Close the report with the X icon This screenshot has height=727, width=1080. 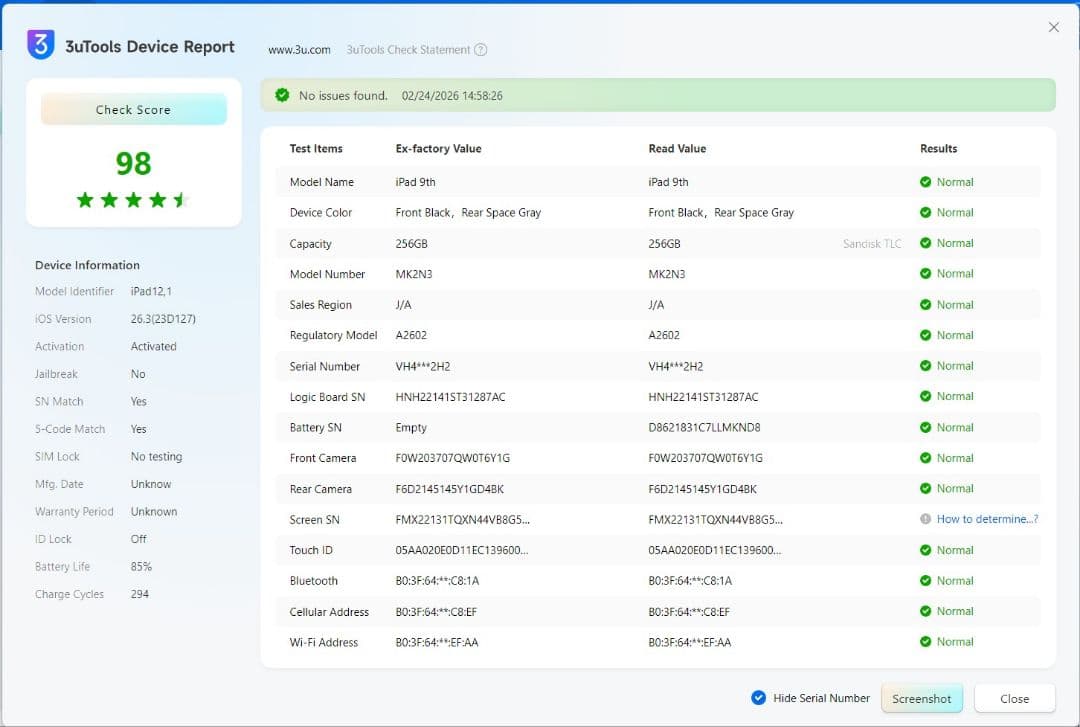click(x=1053, y=28)
